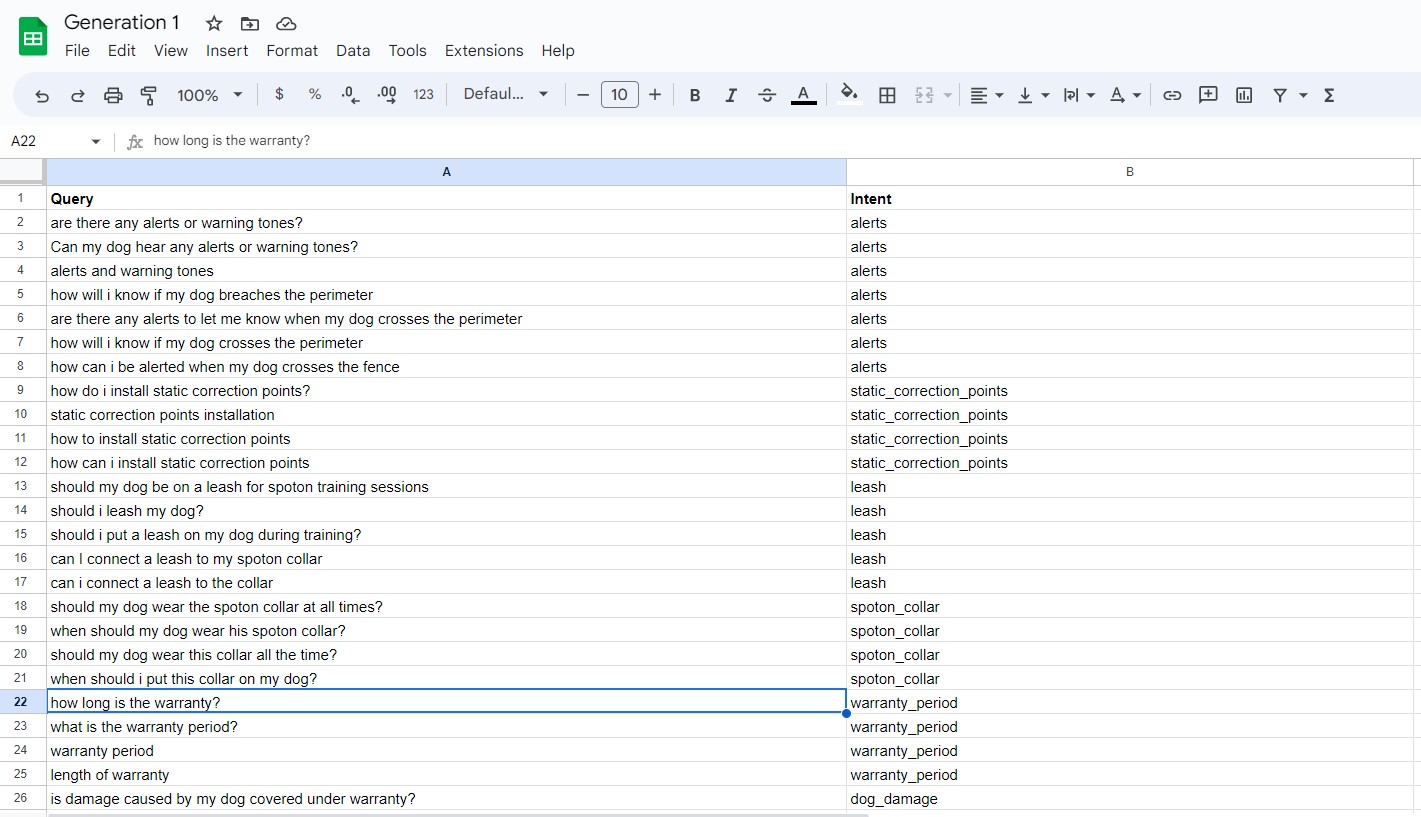Open the functions (sigma) menu

1329,94
